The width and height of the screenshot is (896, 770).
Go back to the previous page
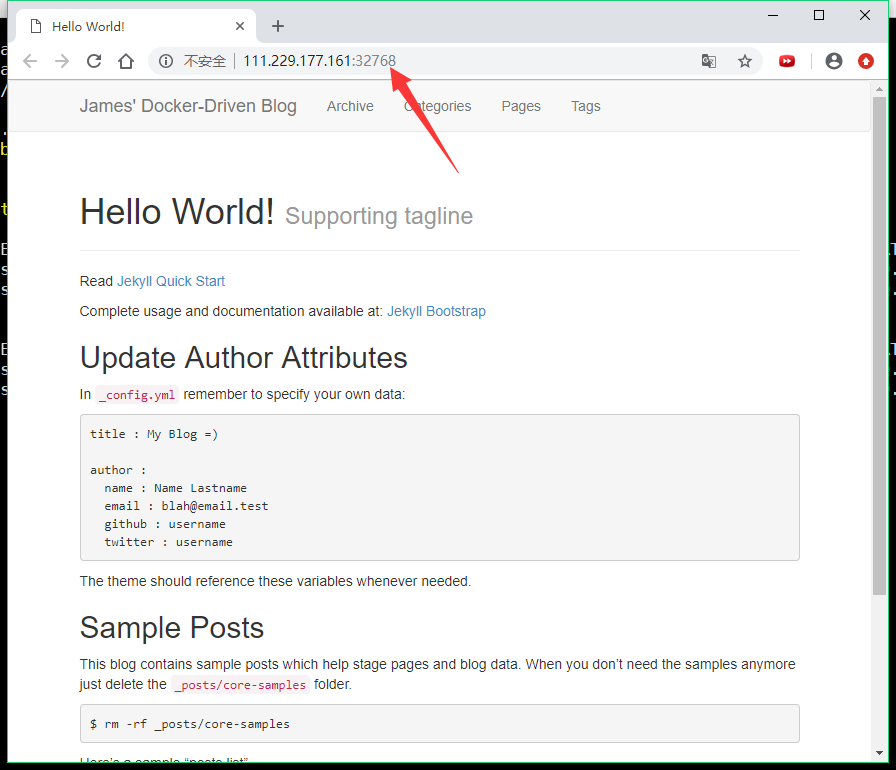click(x=30, y=61)
